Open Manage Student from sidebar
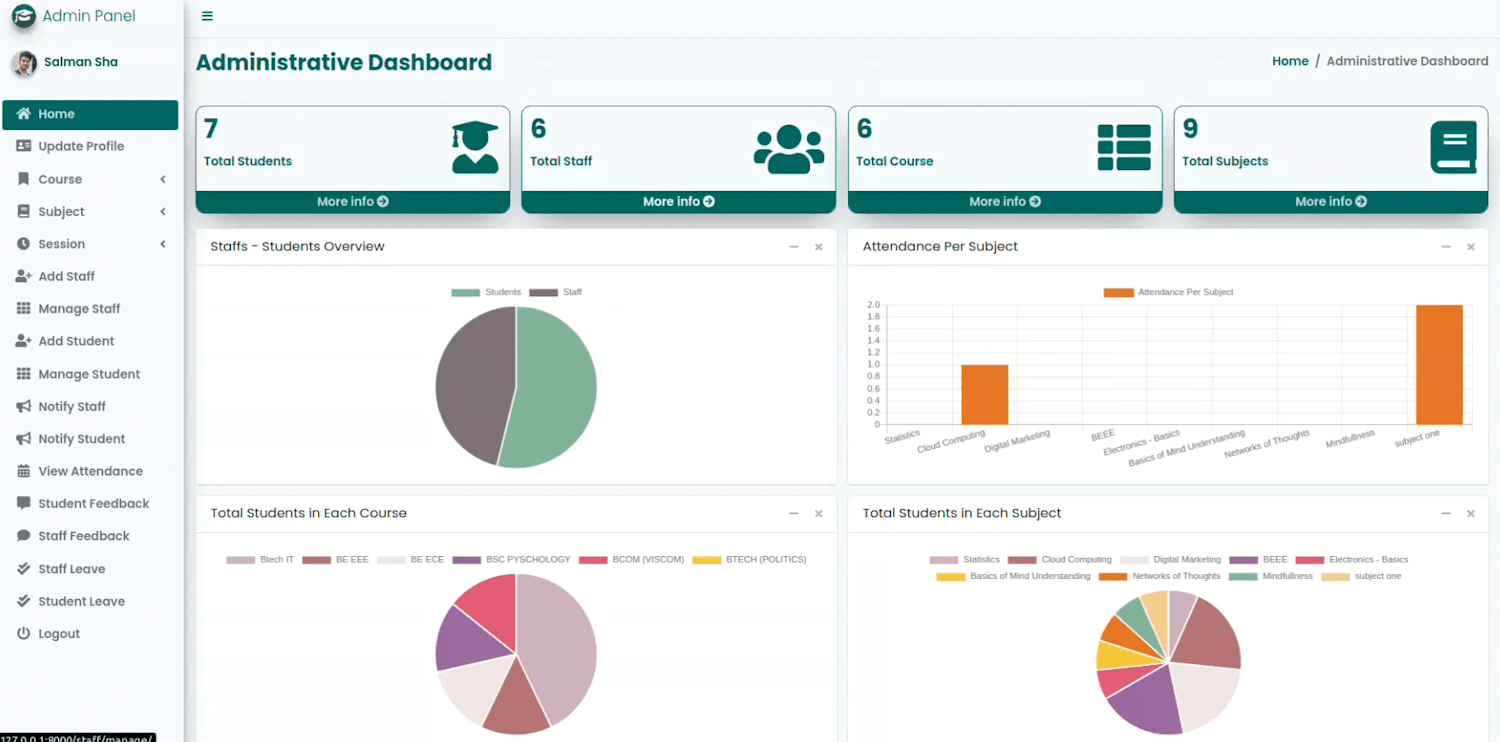 pos(90,374)
